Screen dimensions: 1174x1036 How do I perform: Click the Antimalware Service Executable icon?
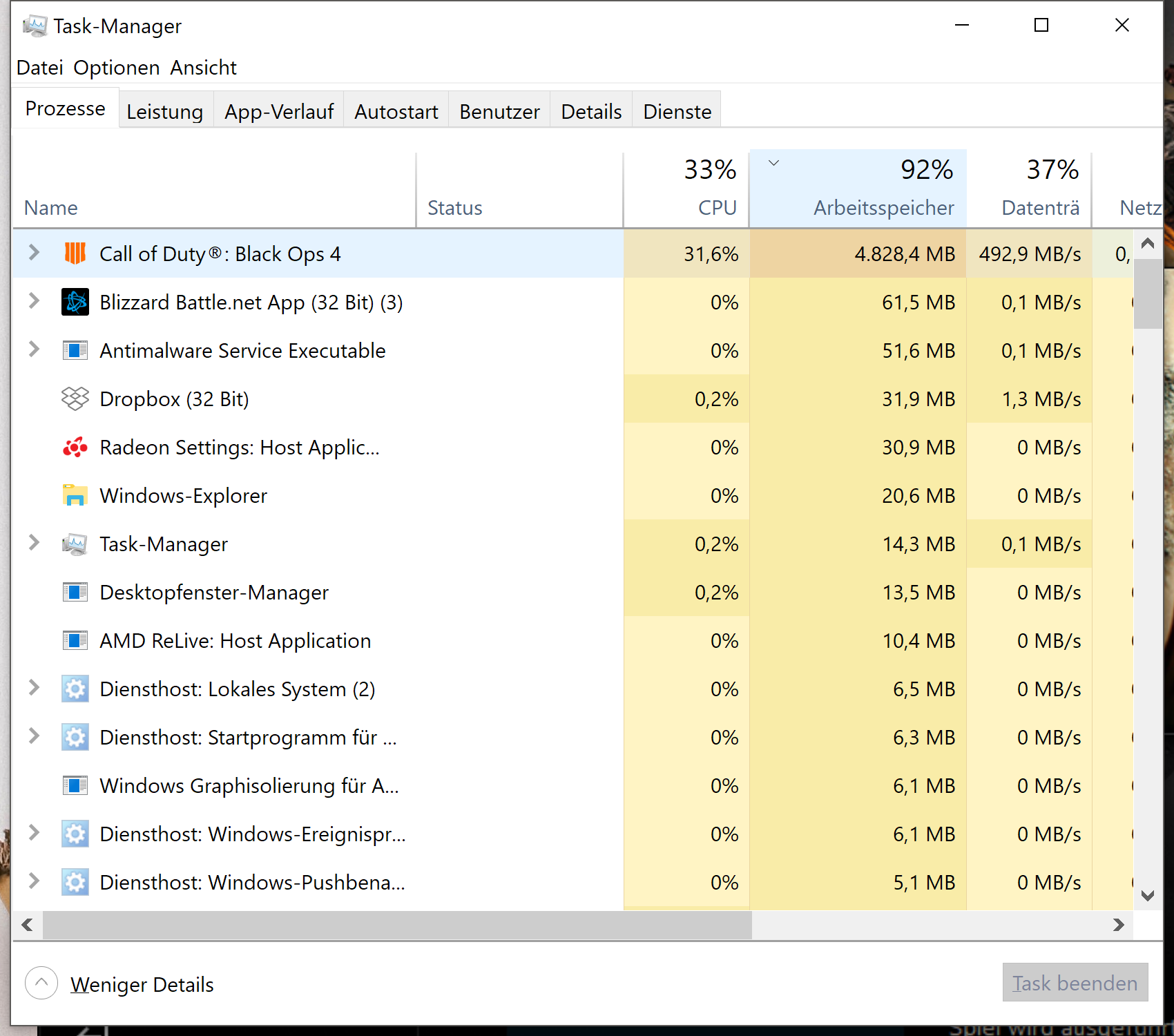point(76,350)
